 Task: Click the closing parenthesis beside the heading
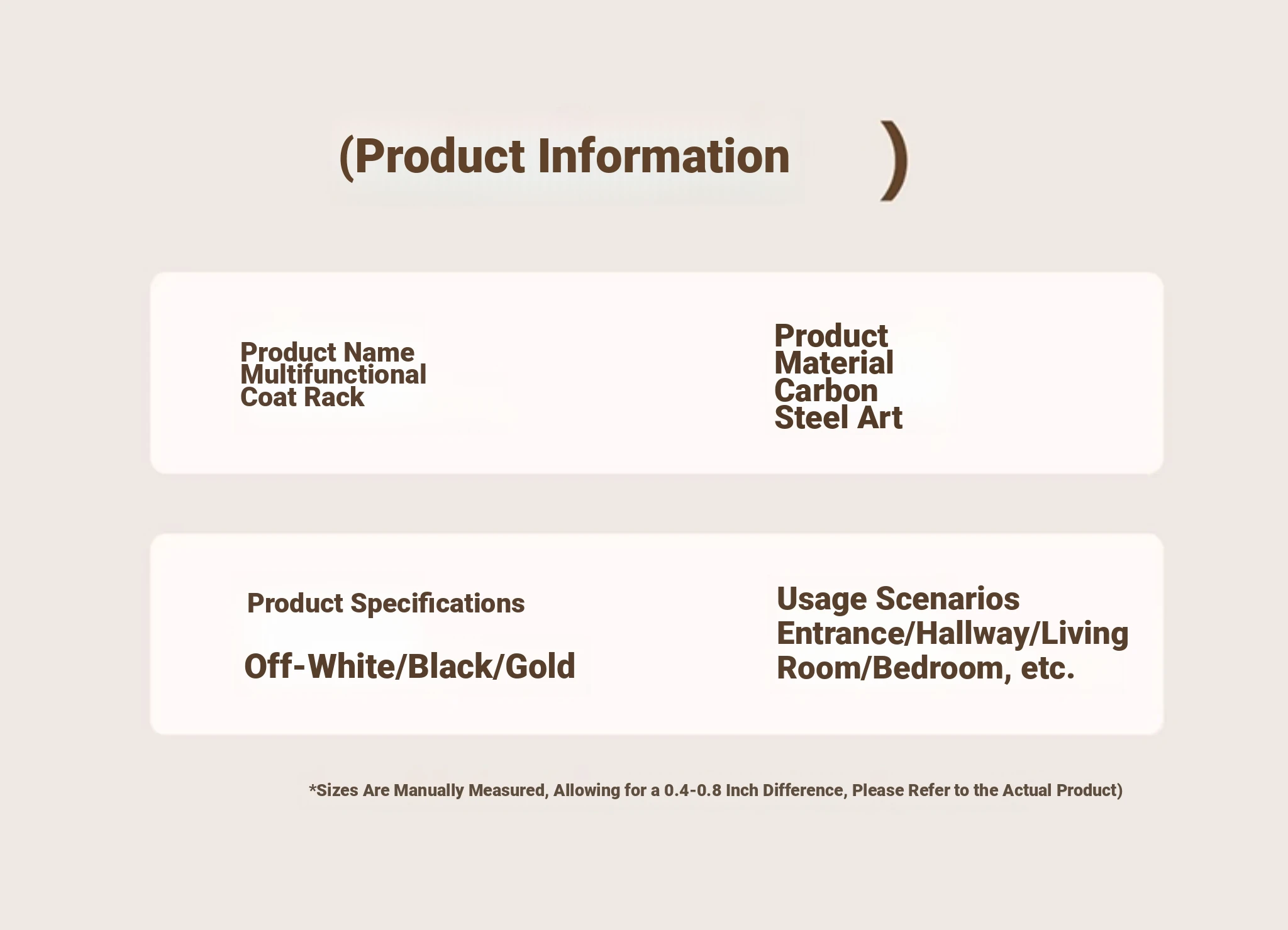[894, 161]
